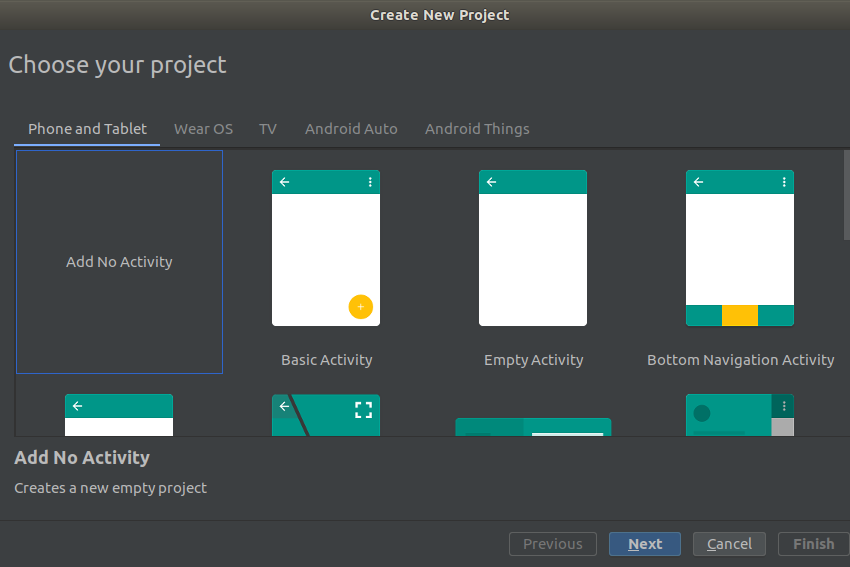Viewport: 850px width, 567px height.
Task: Open the Android Auto tab
Action: (351, 129)
